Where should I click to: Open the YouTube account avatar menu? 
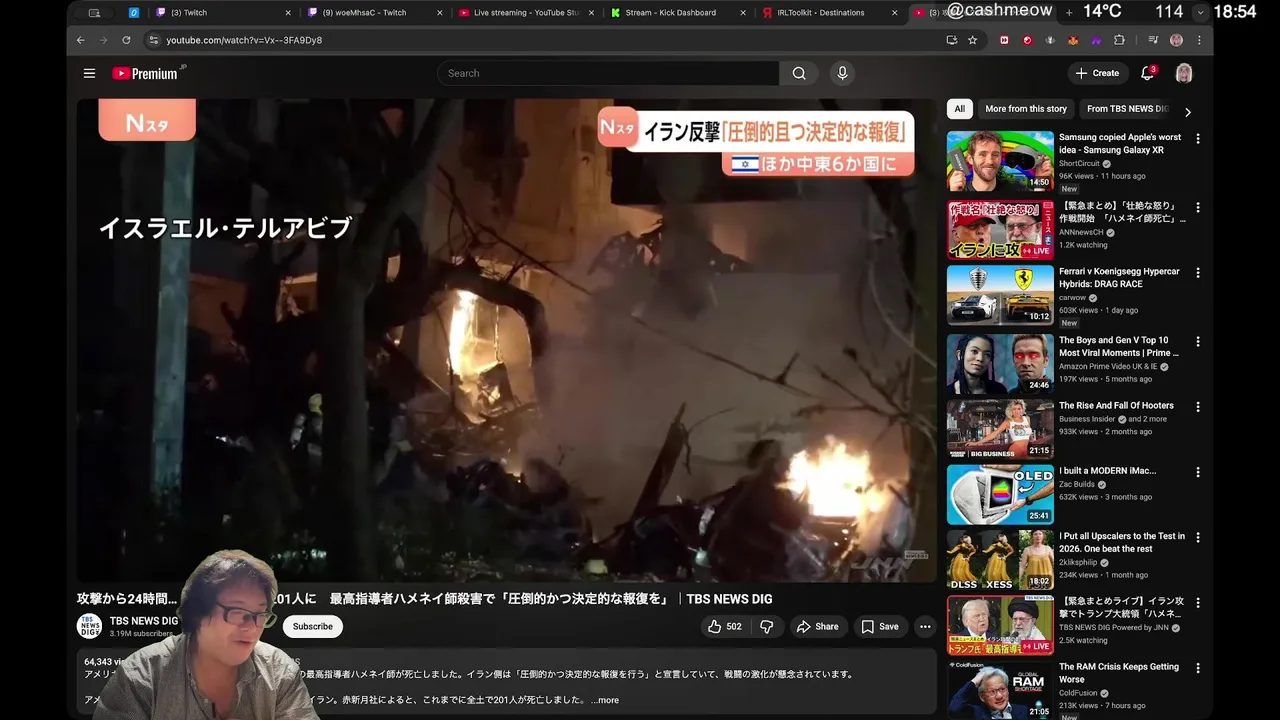(x=1184, y=73)
